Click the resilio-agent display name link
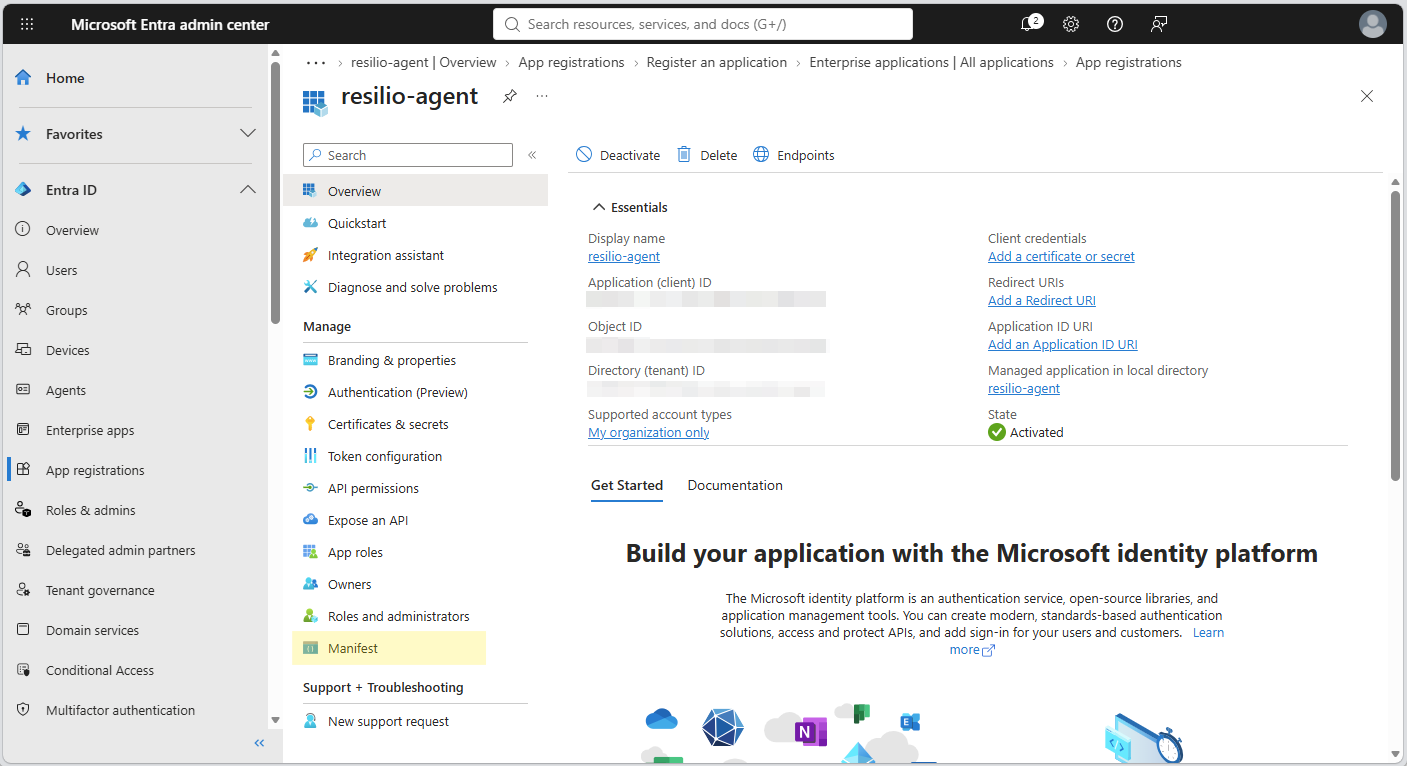Image resolution: width=1407 pixels, height=766 pixels. pyautogui.click(x=624, y=257)
